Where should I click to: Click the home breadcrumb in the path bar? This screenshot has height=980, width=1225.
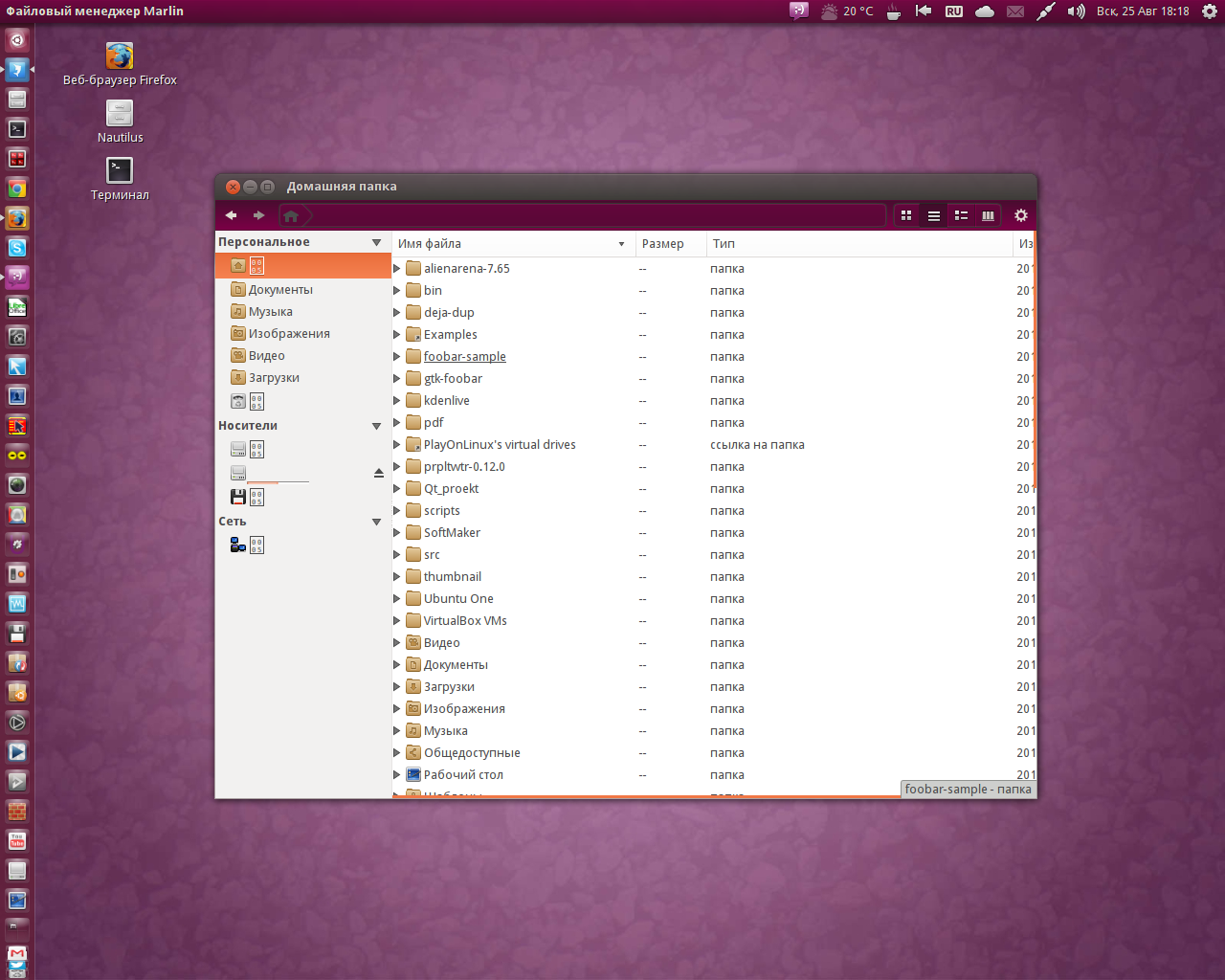pos(291,216)
